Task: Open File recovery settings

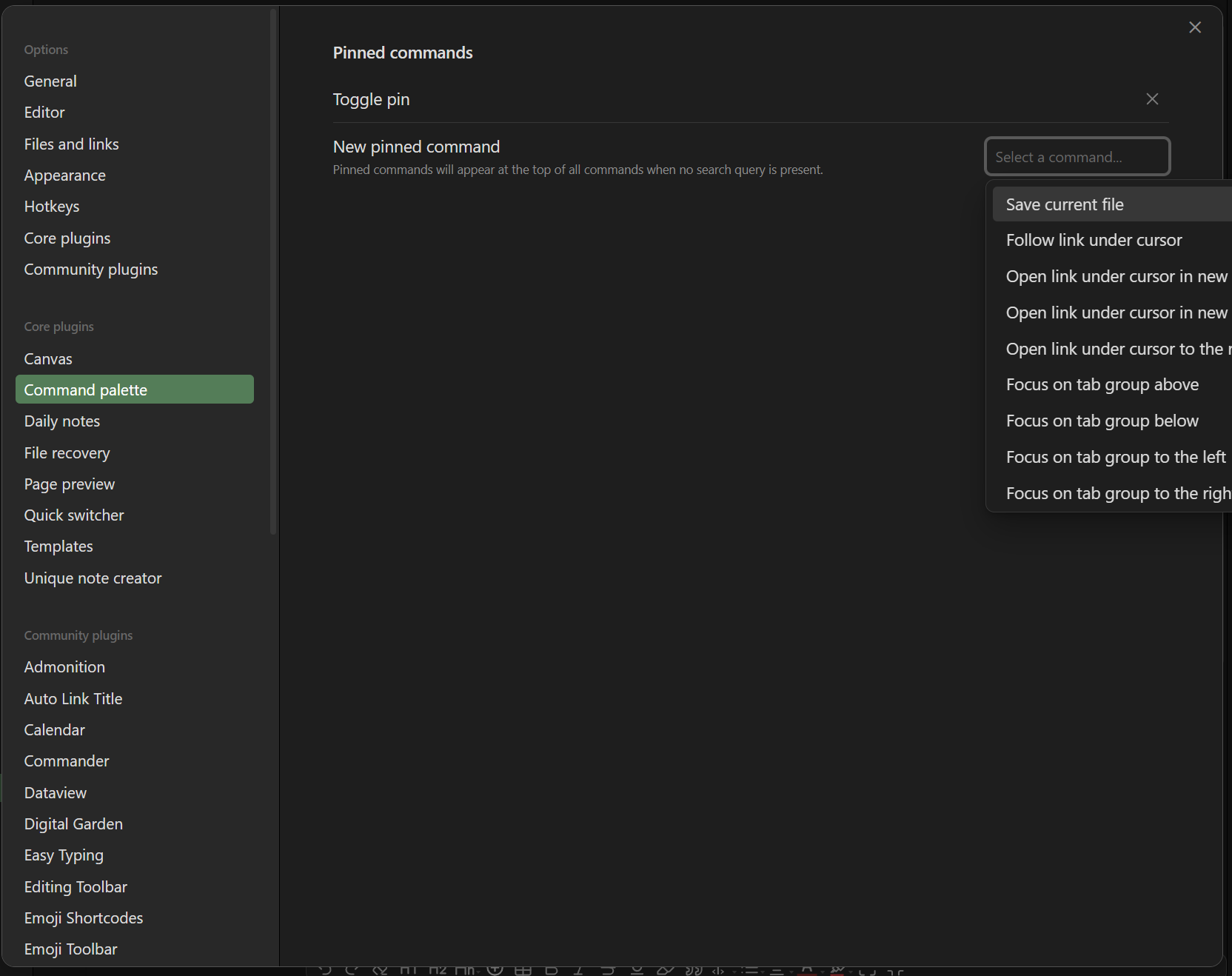Action: [135, 453]
